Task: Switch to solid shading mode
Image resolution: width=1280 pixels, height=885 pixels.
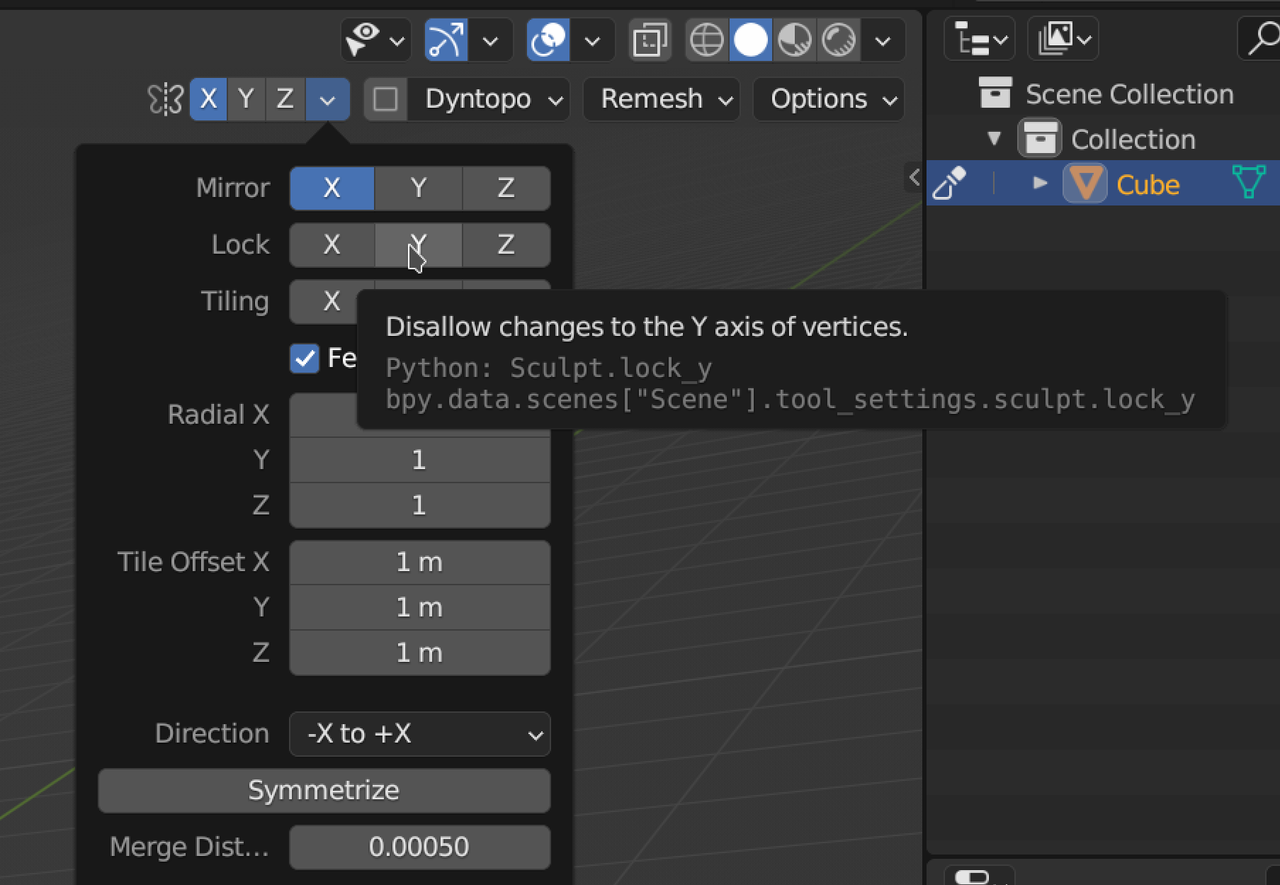Action: point(751,40)
